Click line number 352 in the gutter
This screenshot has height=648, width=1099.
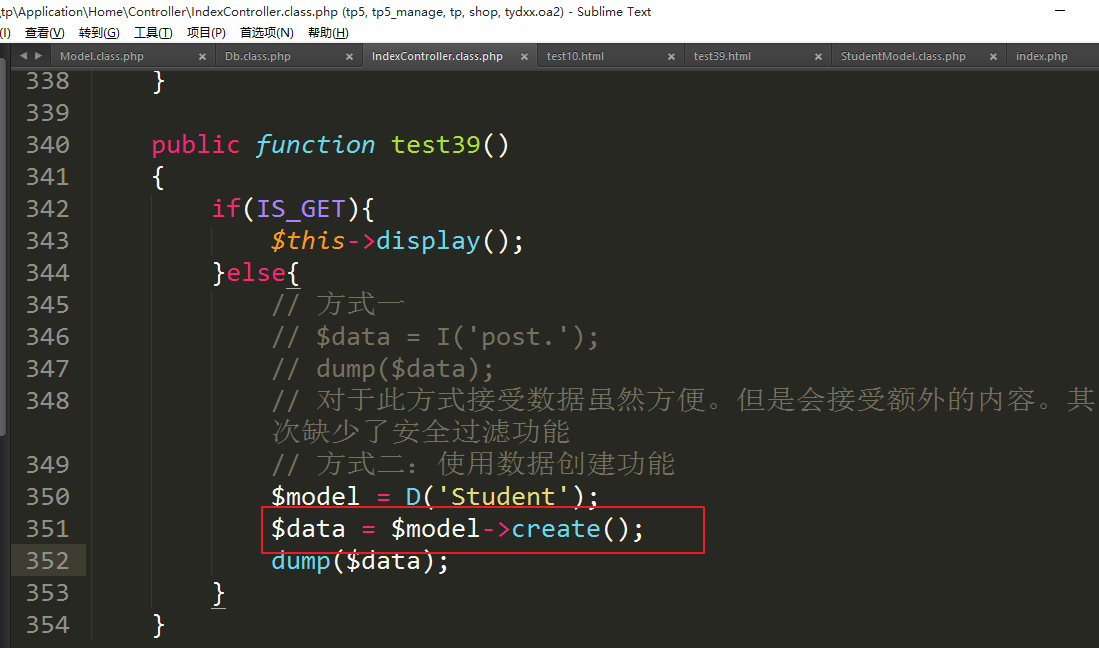pyautogui.click(x=47, y=561)
